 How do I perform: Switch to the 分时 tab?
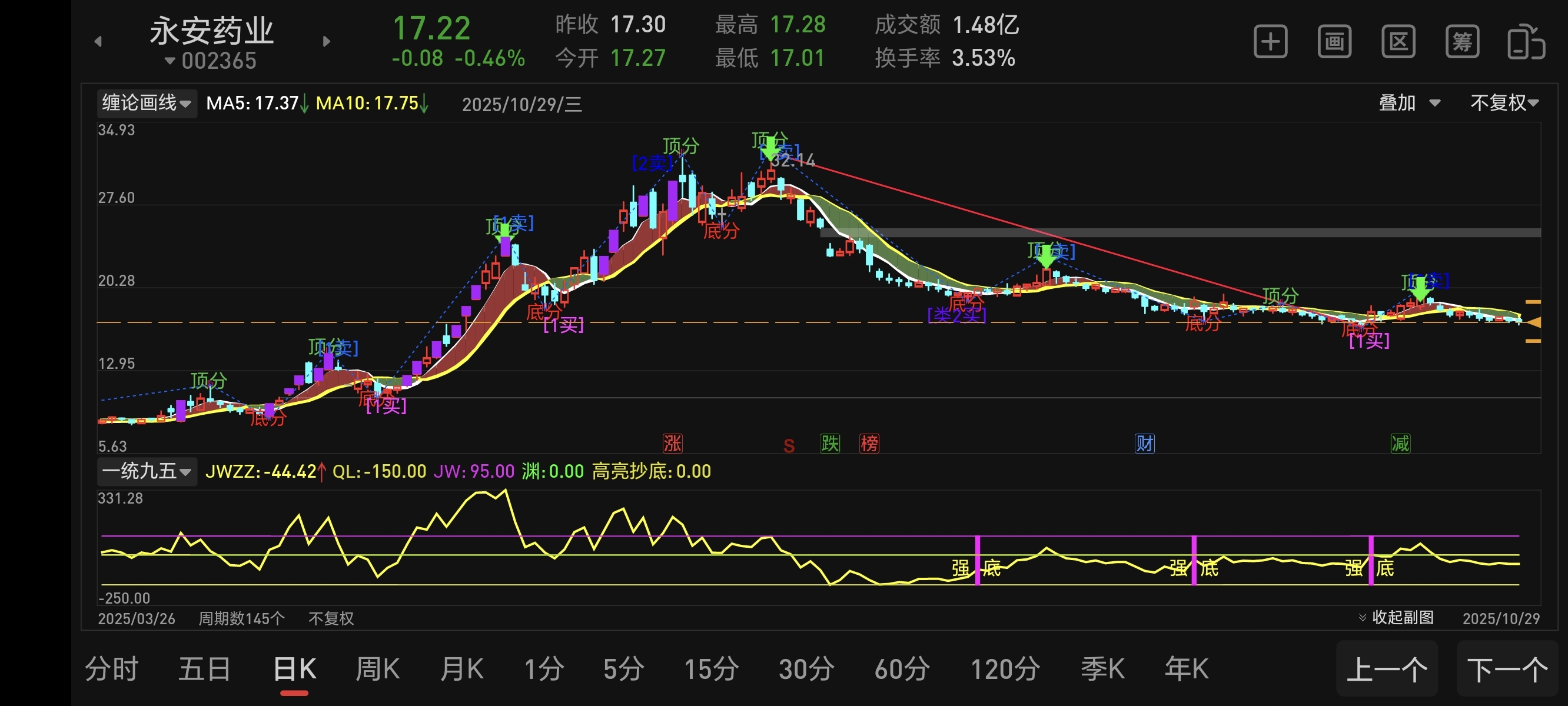pyautogui.click(x=111, y=670)
